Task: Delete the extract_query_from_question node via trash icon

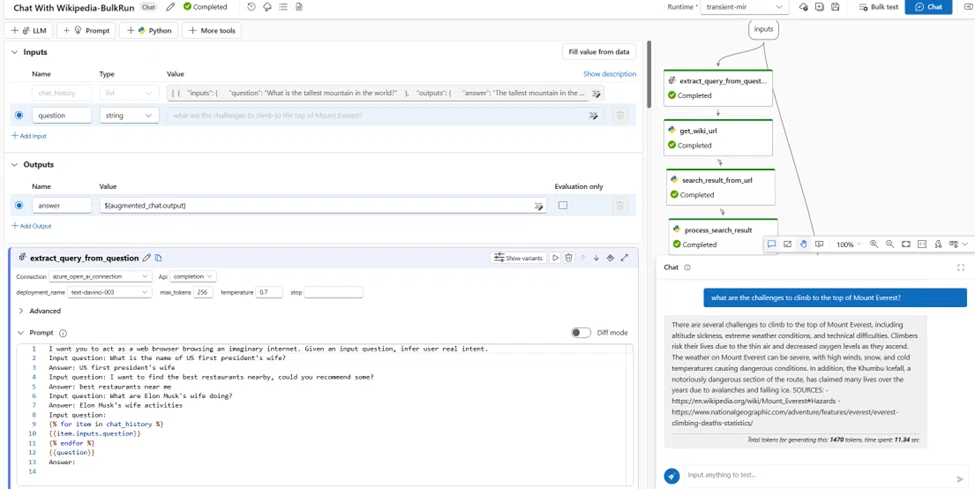Action: point(568,258)
